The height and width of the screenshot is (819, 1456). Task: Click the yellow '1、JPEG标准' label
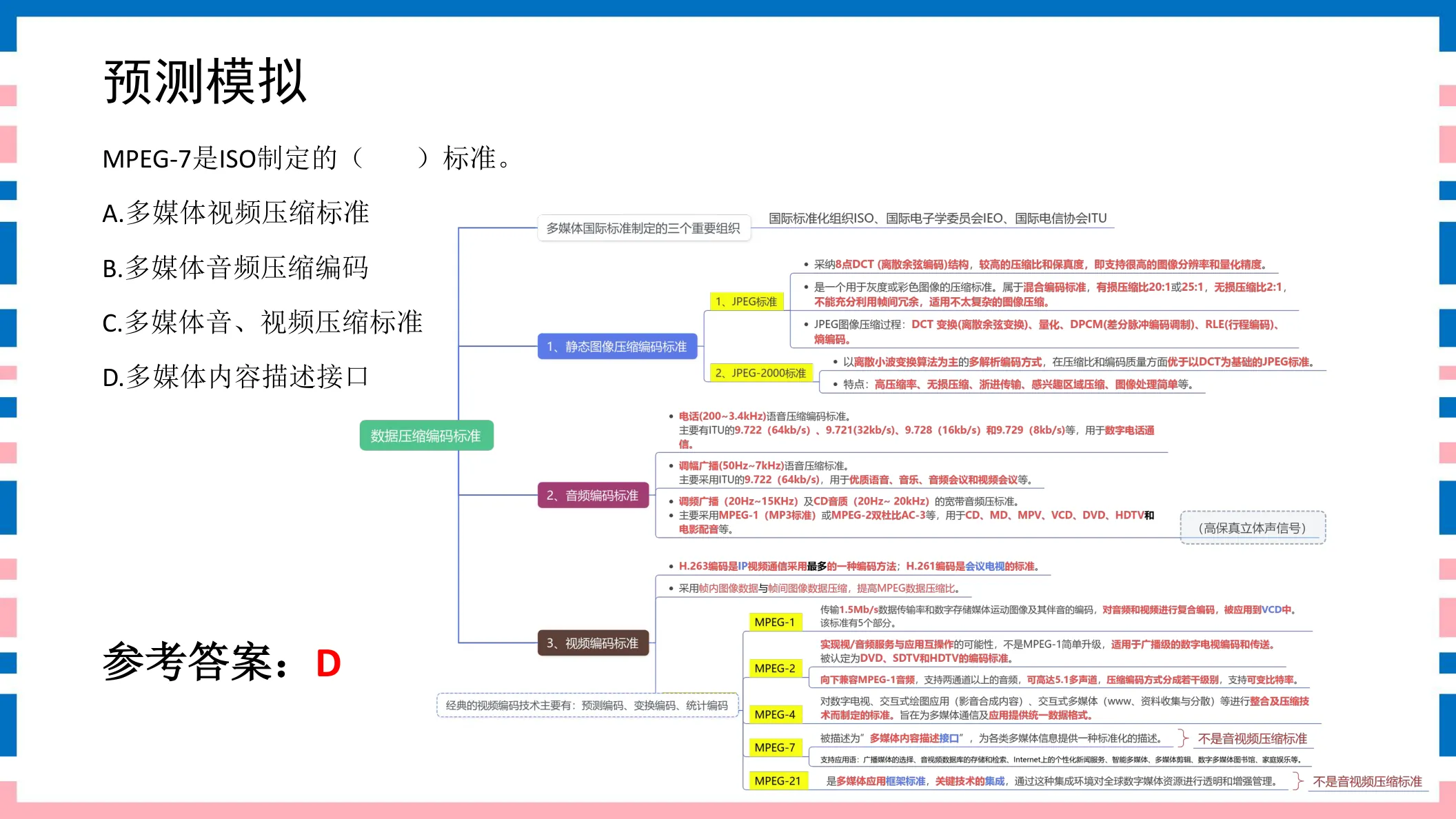pos(746,301)
